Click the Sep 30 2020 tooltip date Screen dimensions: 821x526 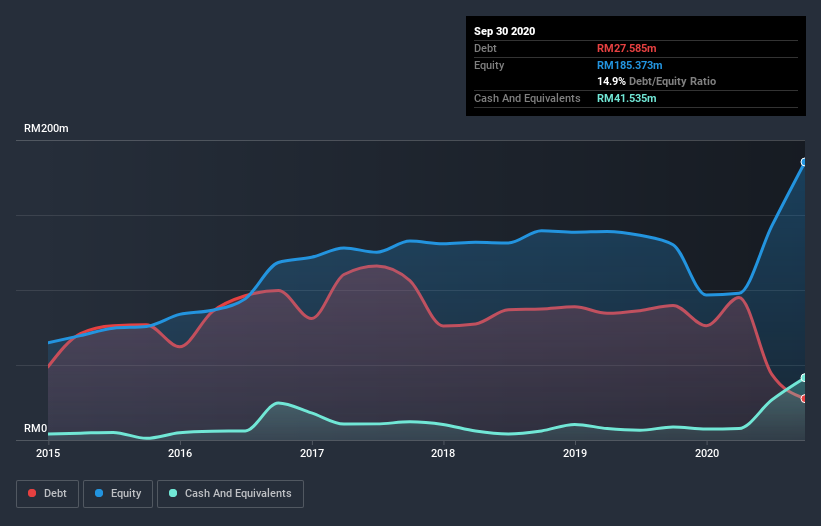tap(505, 31)
